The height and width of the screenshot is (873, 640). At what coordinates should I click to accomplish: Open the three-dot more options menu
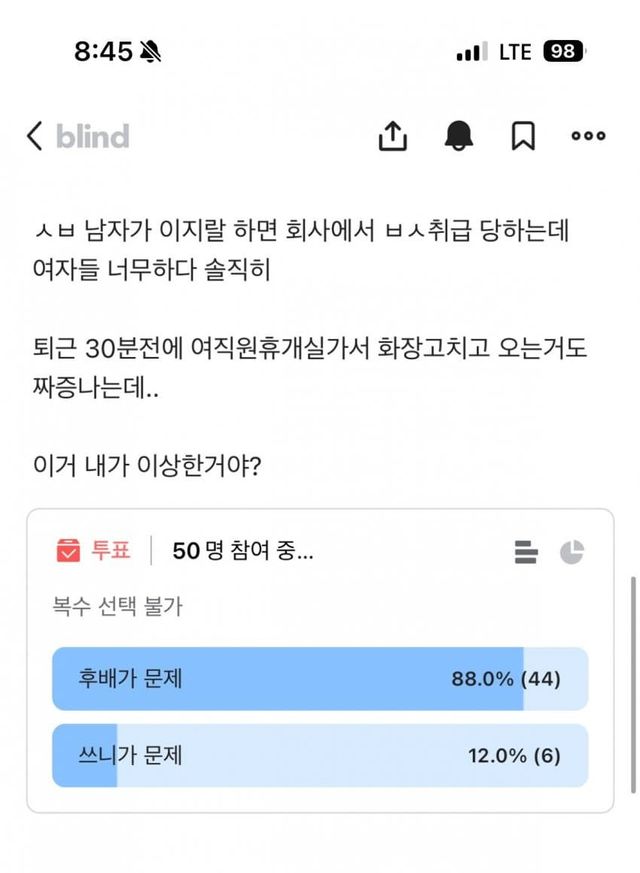588,136
